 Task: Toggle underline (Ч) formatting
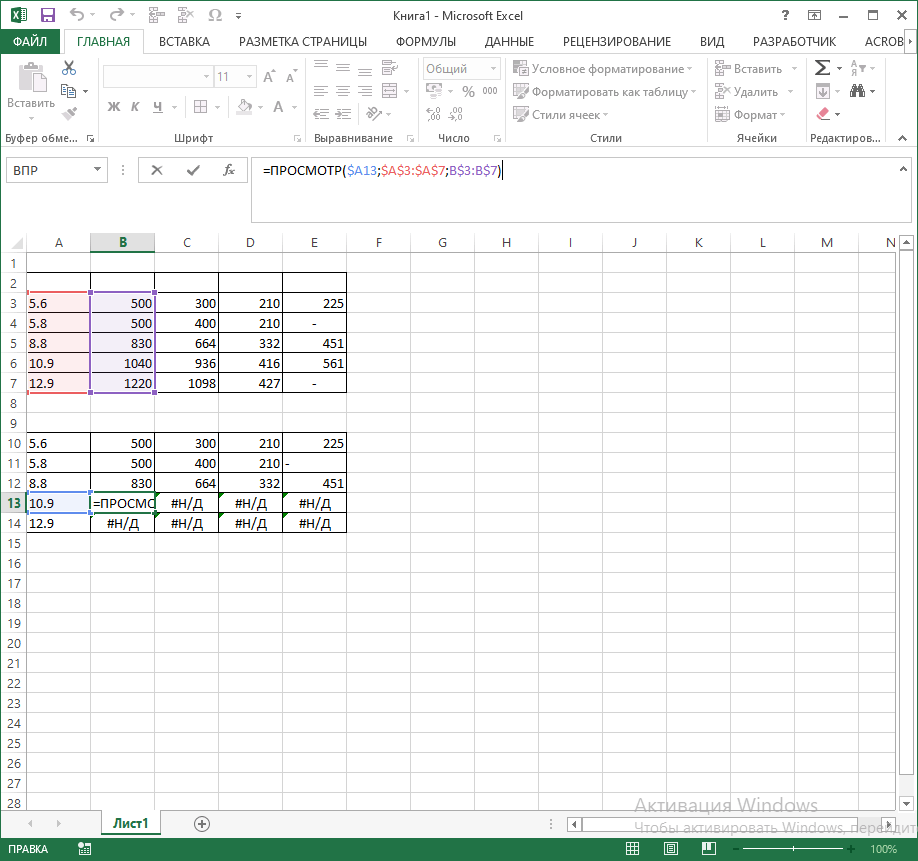(x=157, y=107)
